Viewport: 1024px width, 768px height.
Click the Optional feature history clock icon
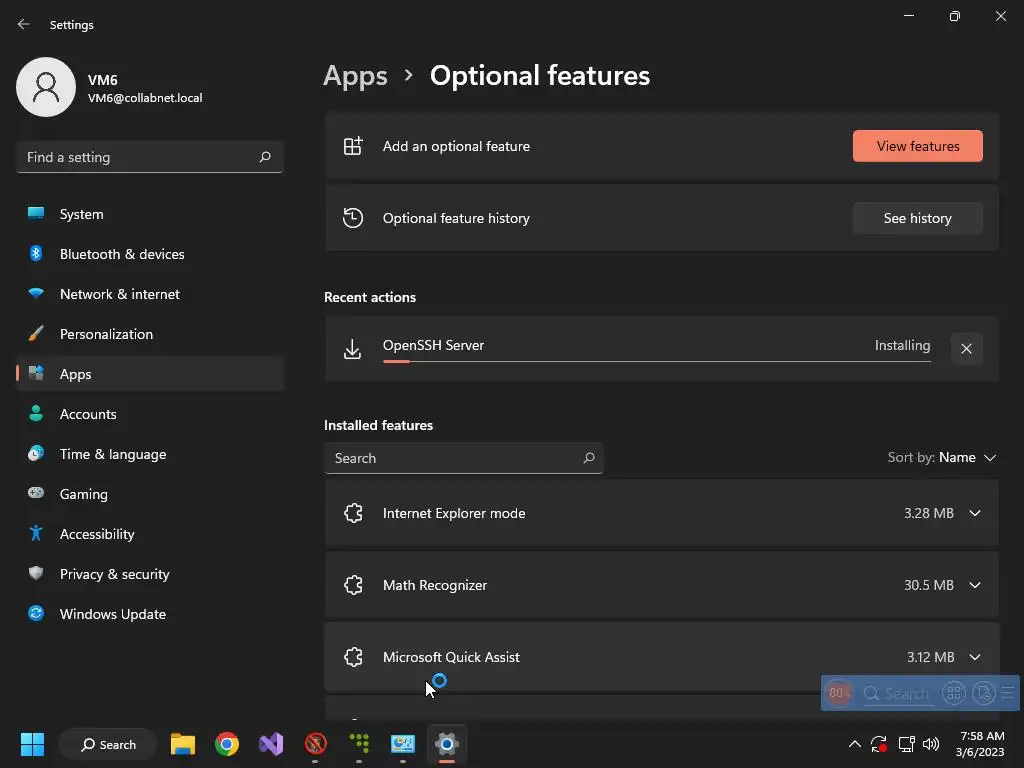[353, 217]
